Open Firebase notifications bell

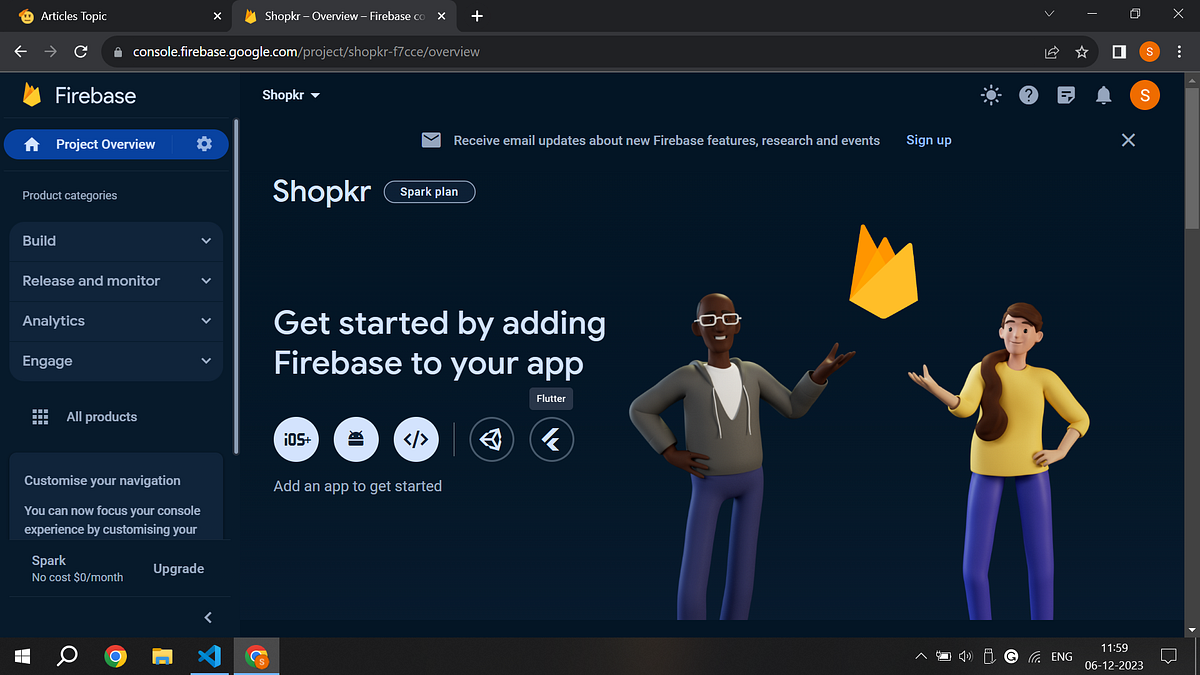point(1103,94)
